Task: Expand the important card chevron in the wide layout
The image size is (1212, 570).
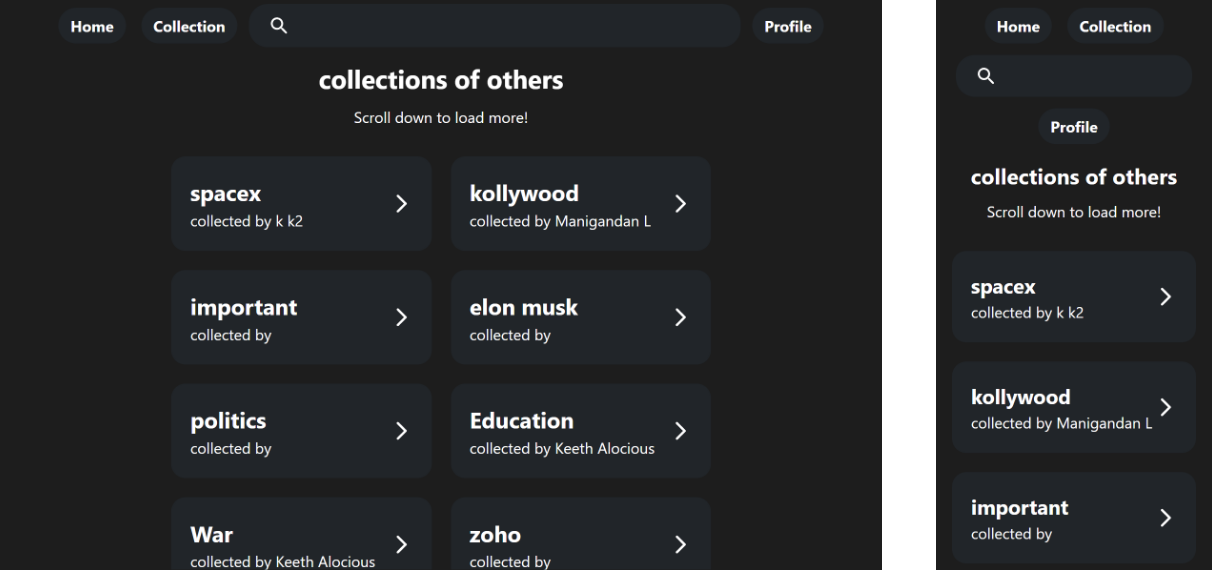Action: 401,317
